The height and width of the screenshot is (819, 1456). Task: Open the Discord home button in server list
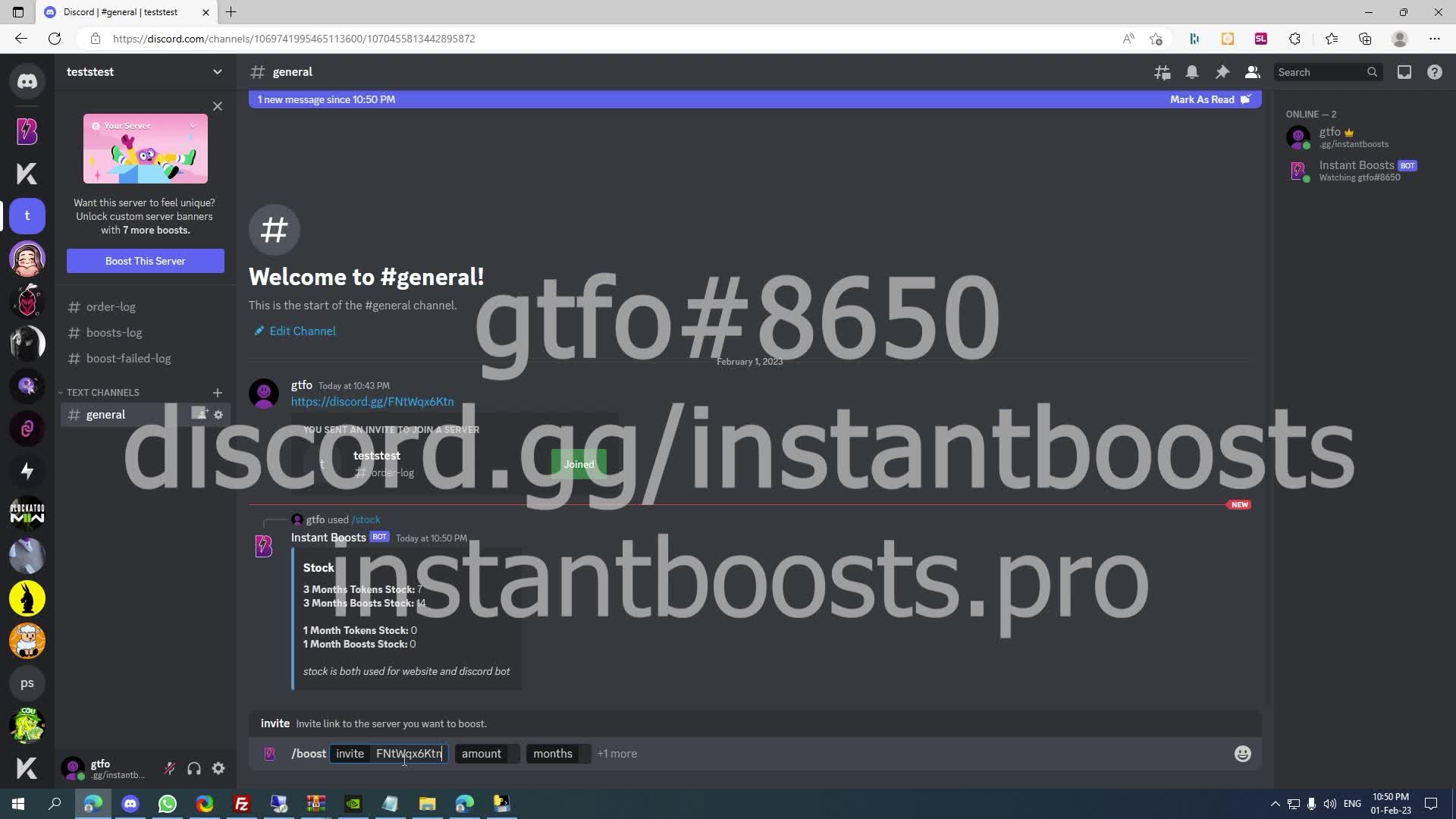click(27, 80)
